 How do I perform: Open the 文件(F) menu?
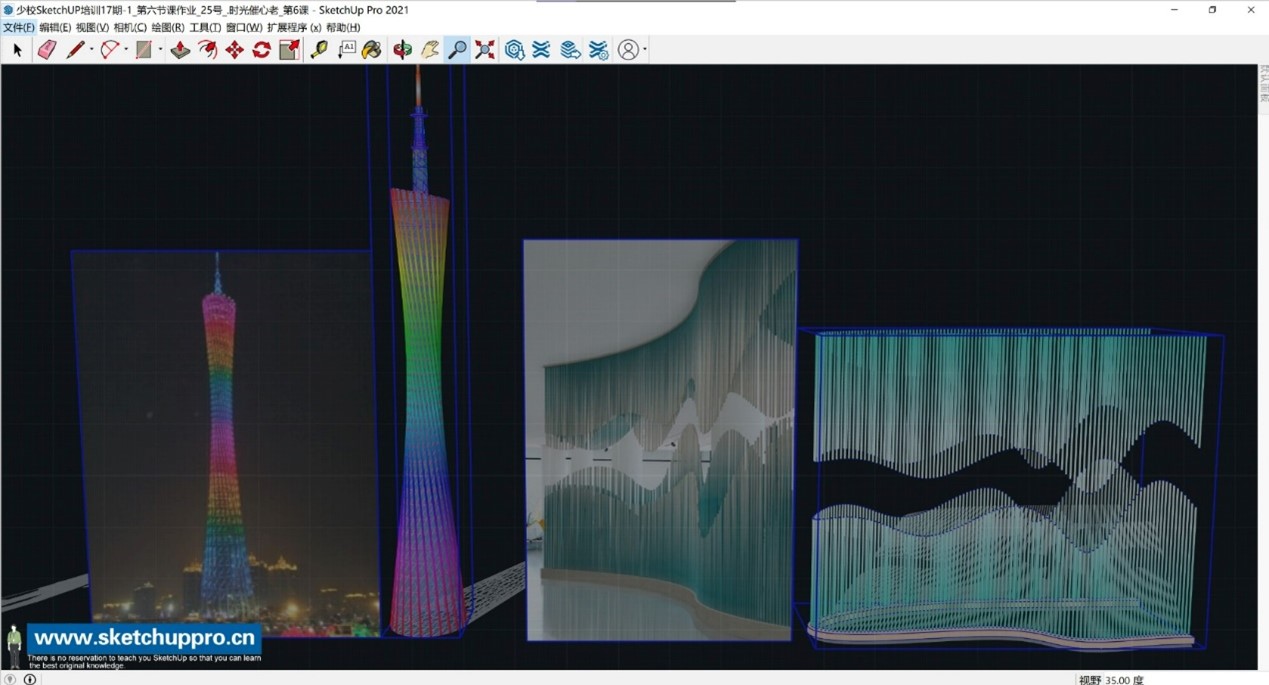click(19, 28)
